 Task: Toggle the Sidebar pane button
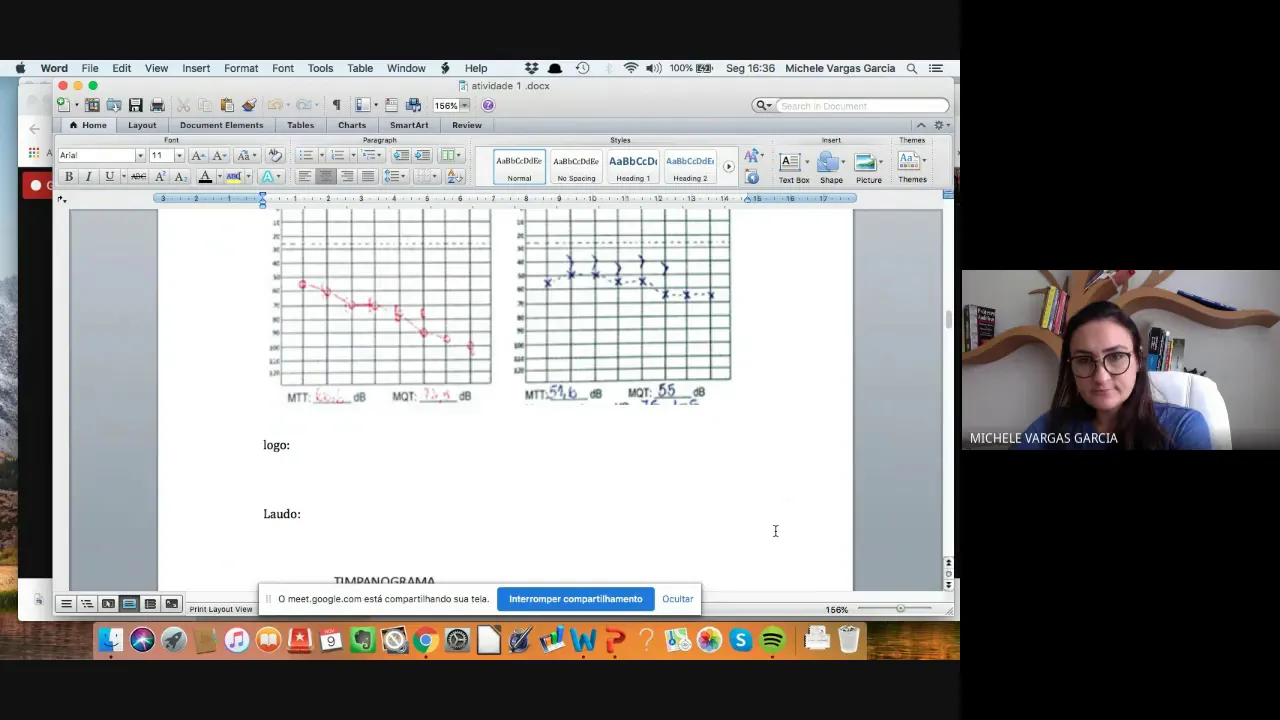pos(363,105)
